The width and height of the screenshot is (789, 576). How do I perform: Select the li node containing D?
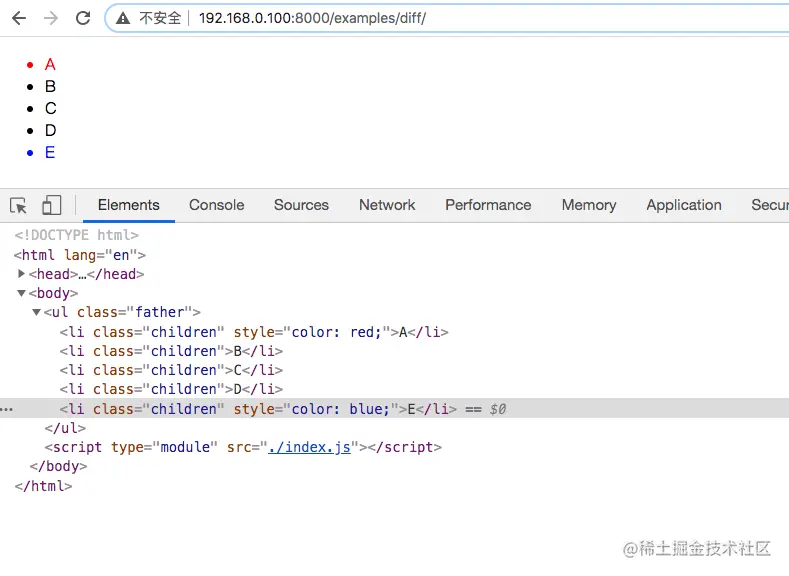(x=171, y=389)
